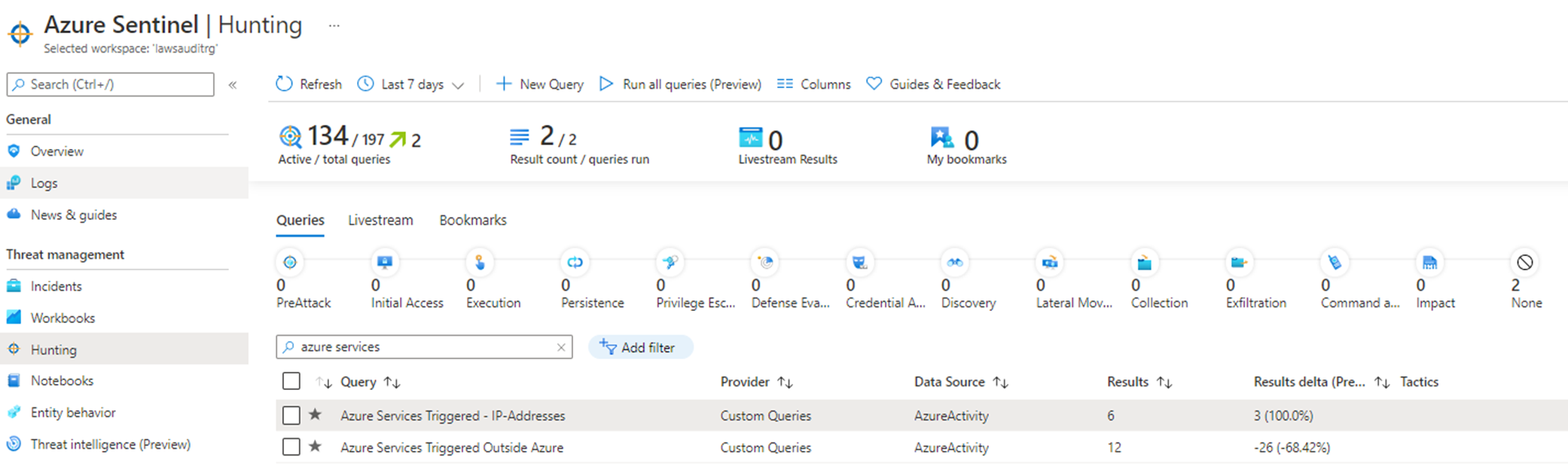Open the more options ellipsis by title
1568x472 pixels.
tap(334, 26)
